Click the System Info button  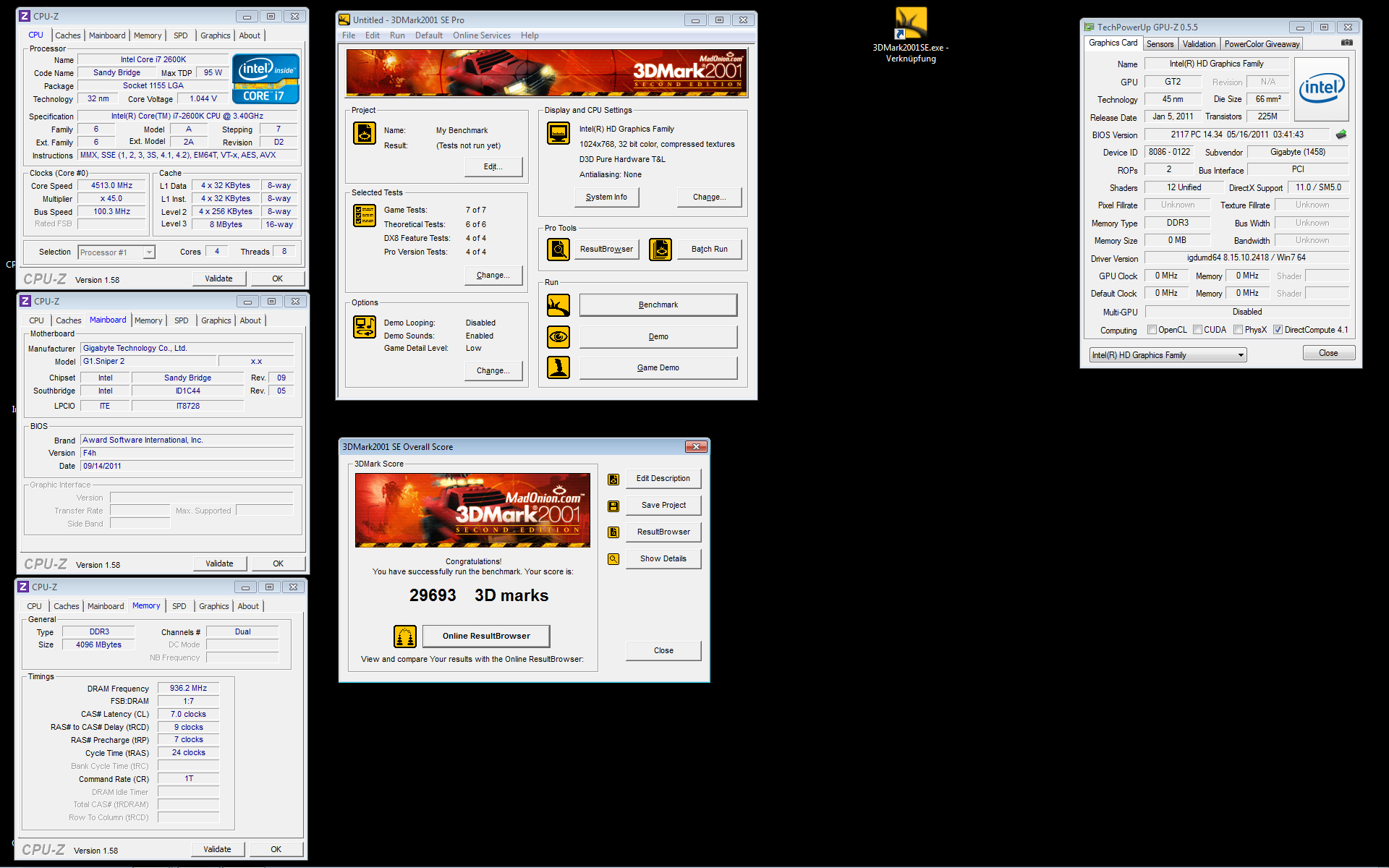pyautogui.click(x=606, y=197)
